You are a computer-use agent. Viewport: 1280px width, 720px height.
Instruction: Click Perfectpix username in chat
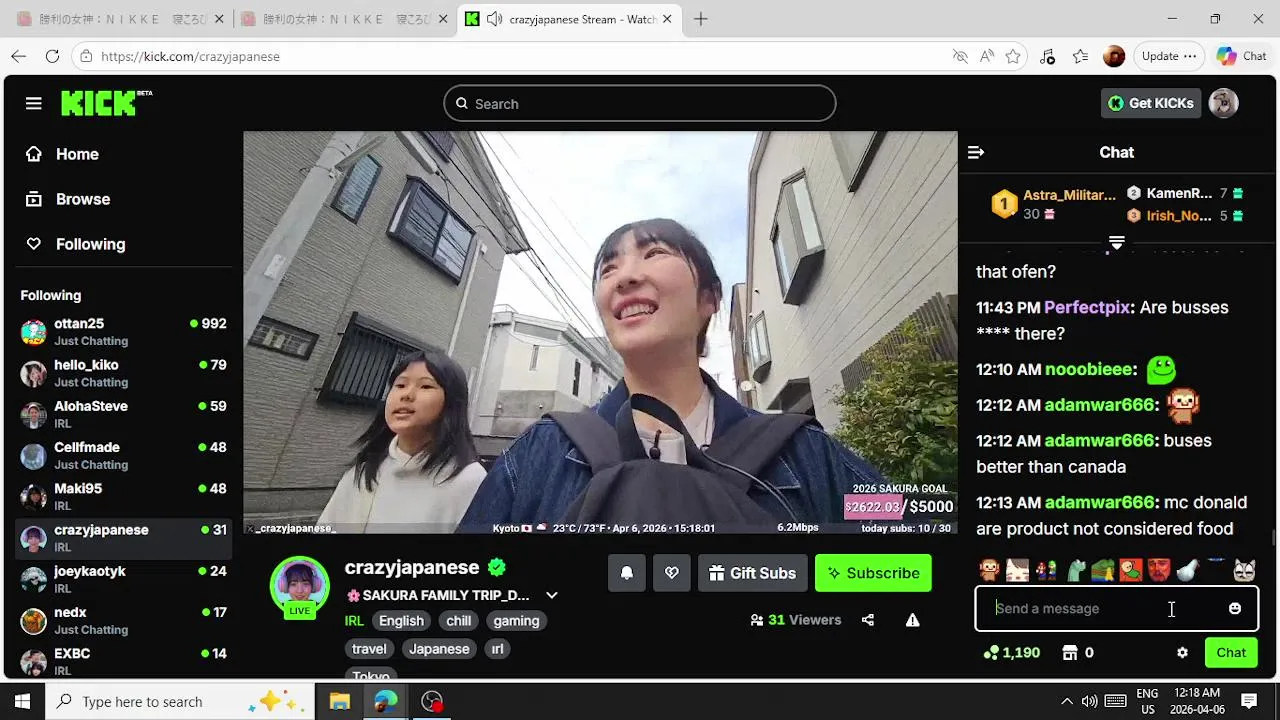[x=1087, y=307]
